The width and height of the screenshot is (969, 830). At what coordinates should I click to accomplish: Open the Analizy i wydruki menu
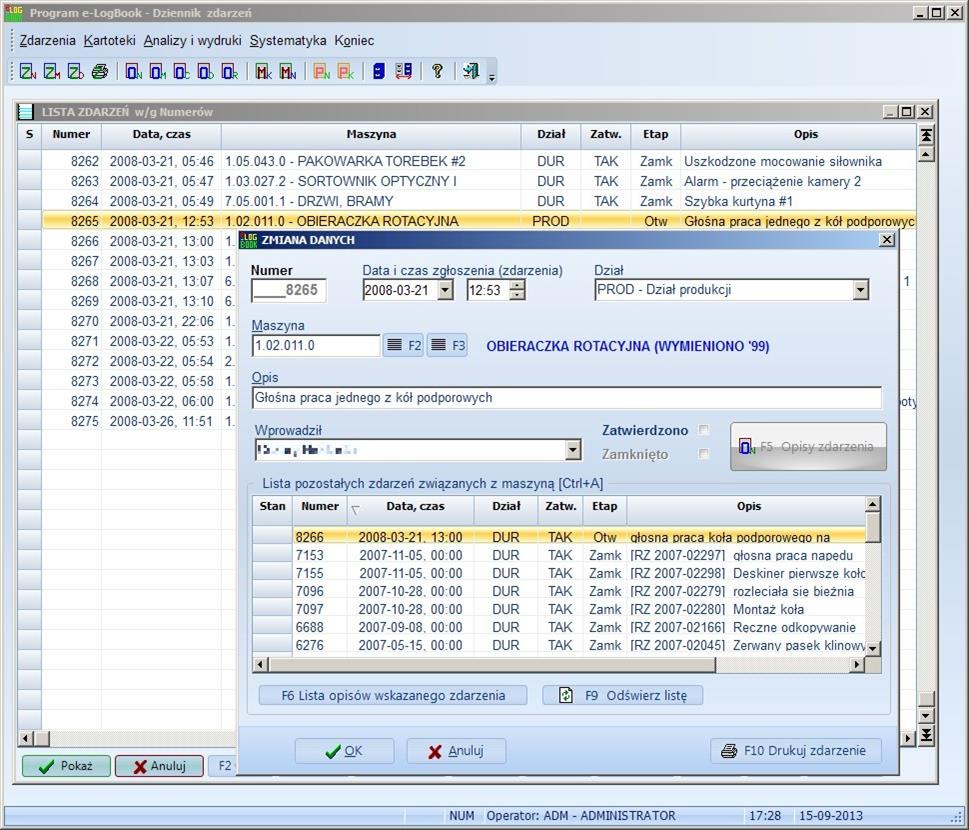point(192,41)
